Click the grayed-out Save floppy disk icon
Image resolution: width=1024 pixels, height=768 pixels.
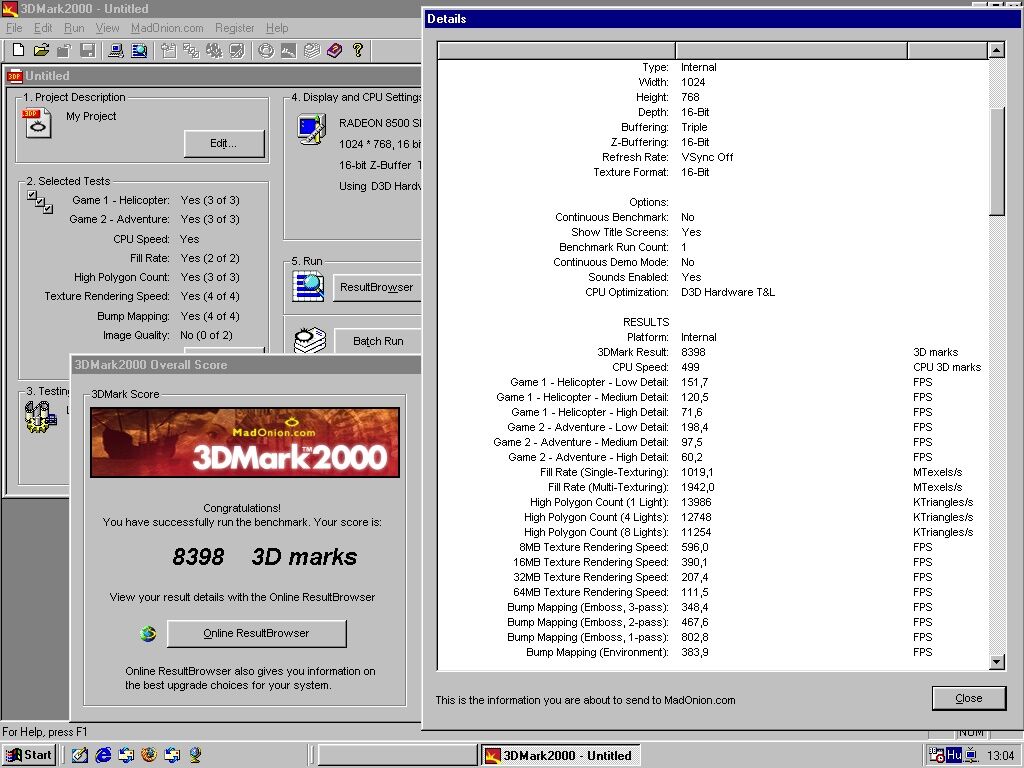88,50
